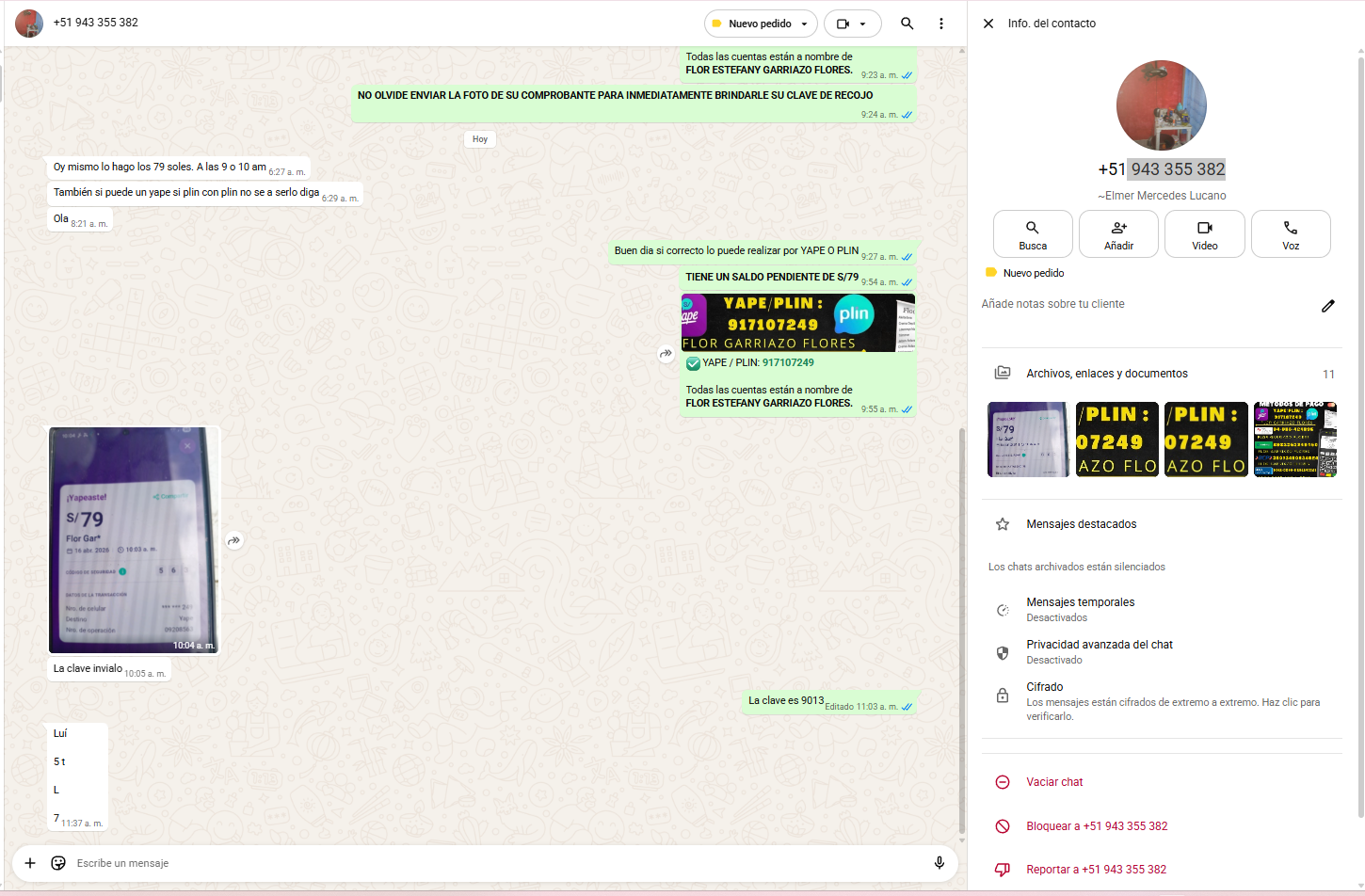Forward the YAPE/PLIN payment image message
This screenshot has width=1365, height=896.
[666, 354]
